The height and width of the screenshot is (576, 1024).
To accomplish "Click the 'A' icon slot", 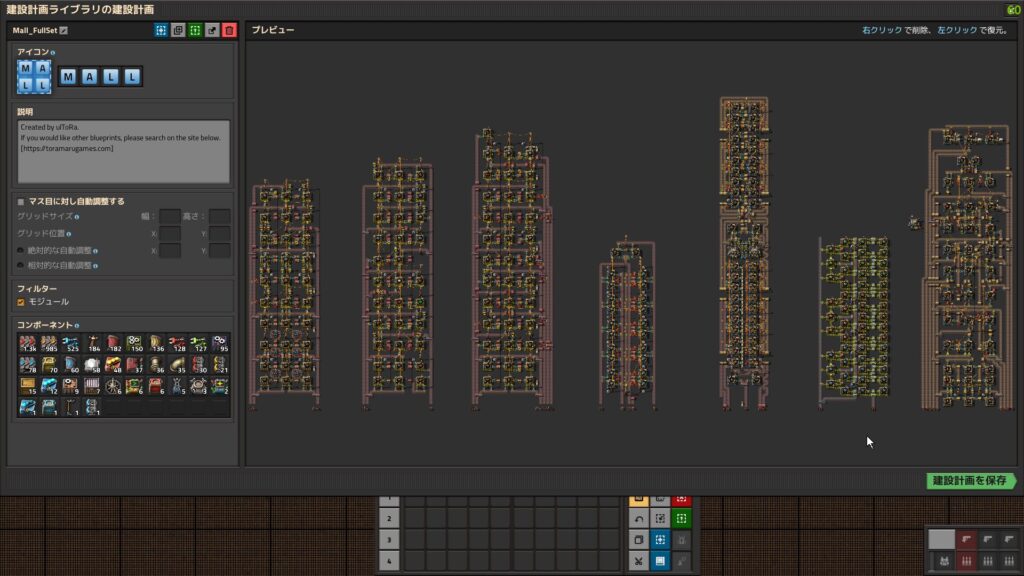I will (x=89, y=76).
